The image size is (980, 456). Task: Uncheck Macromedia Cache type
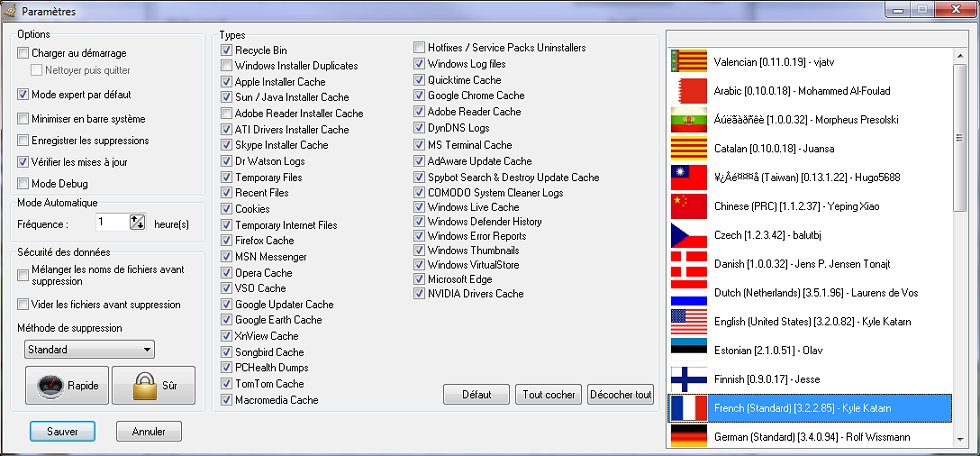point(226,400)
